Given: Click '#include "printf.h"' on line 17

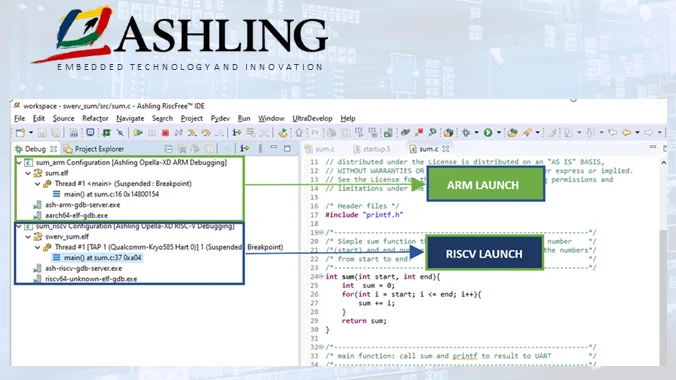Looking at the screenshot, I should pyautogui.click(x=364, y=215).
